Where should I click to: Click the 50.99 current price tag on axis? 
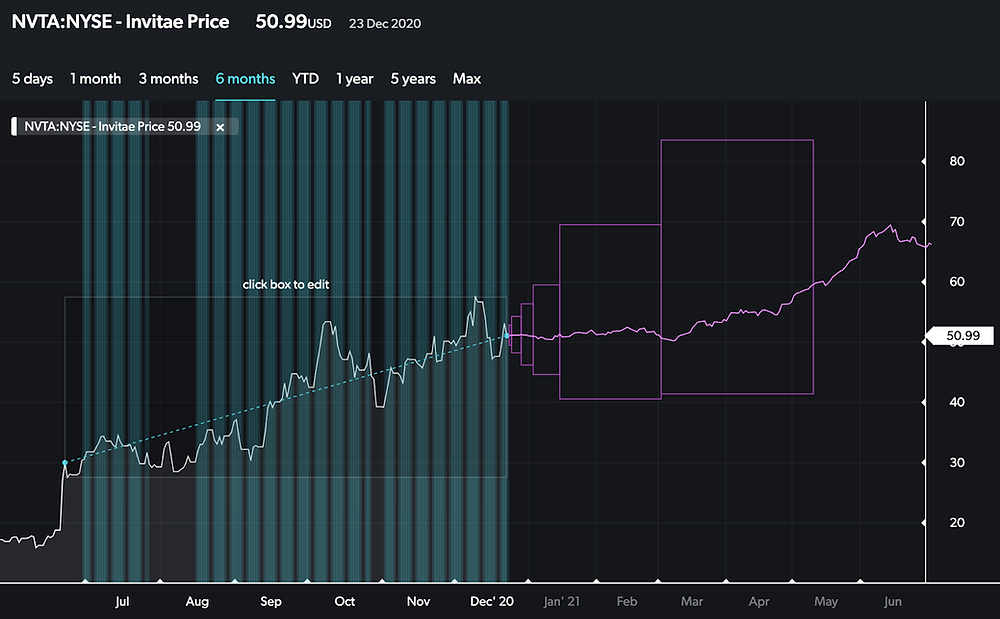pyautogui.click(x=962, y=335)
